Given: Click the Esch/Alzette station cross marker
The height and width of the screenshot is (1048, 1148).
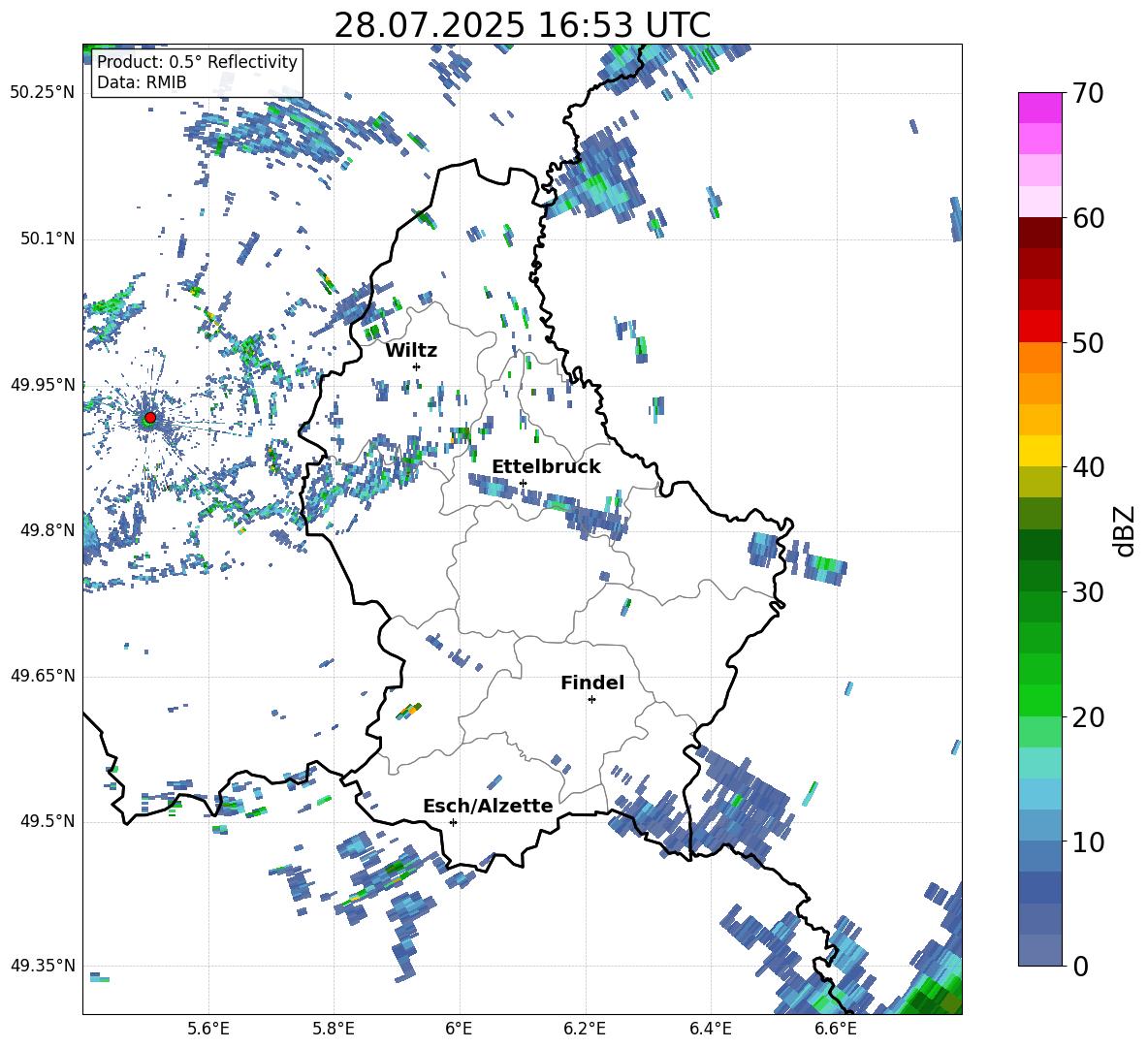Looking at the screenshot, I should coord(453,822).
